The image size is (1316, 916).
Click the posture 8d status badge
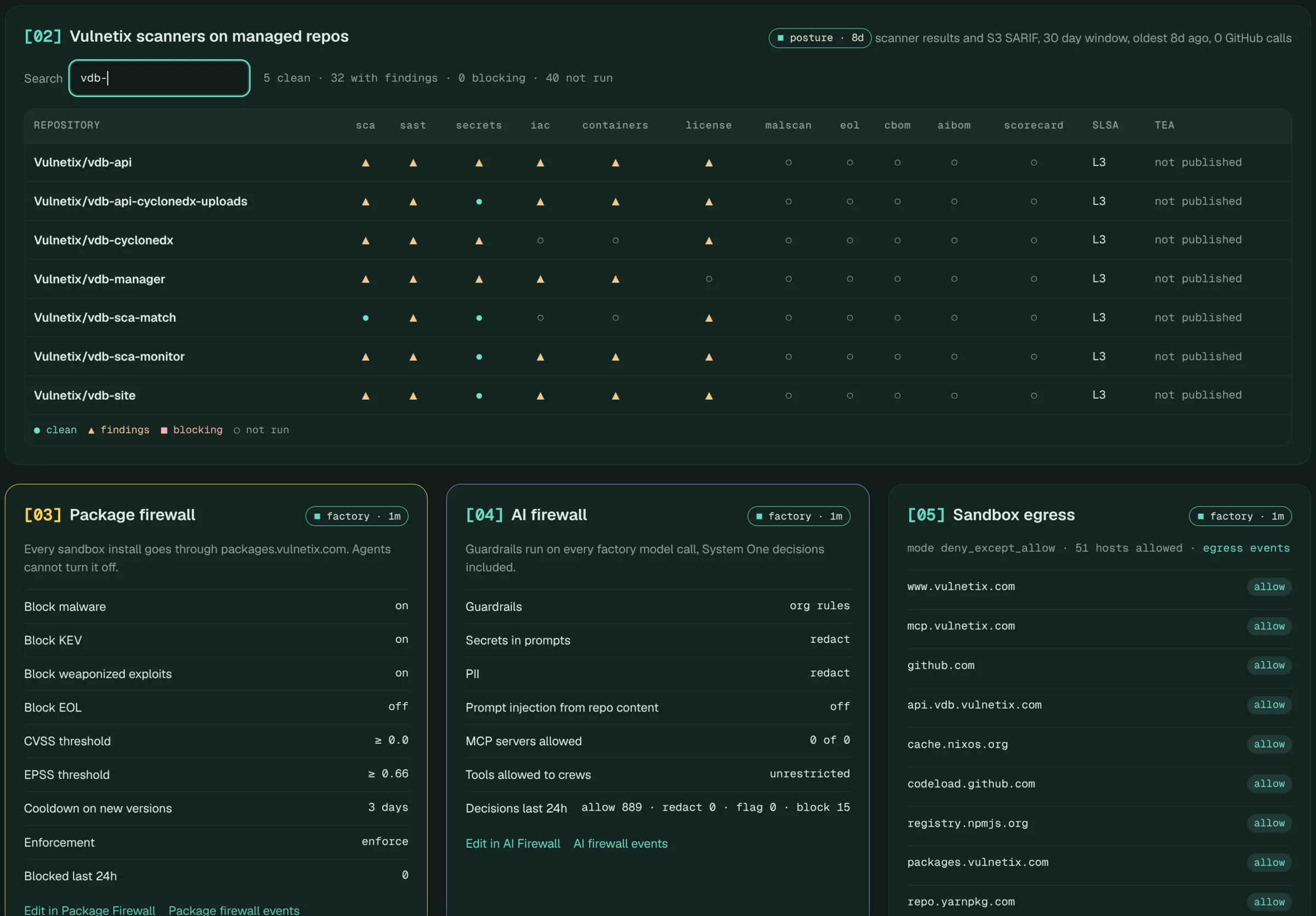[x=820, y=38]
